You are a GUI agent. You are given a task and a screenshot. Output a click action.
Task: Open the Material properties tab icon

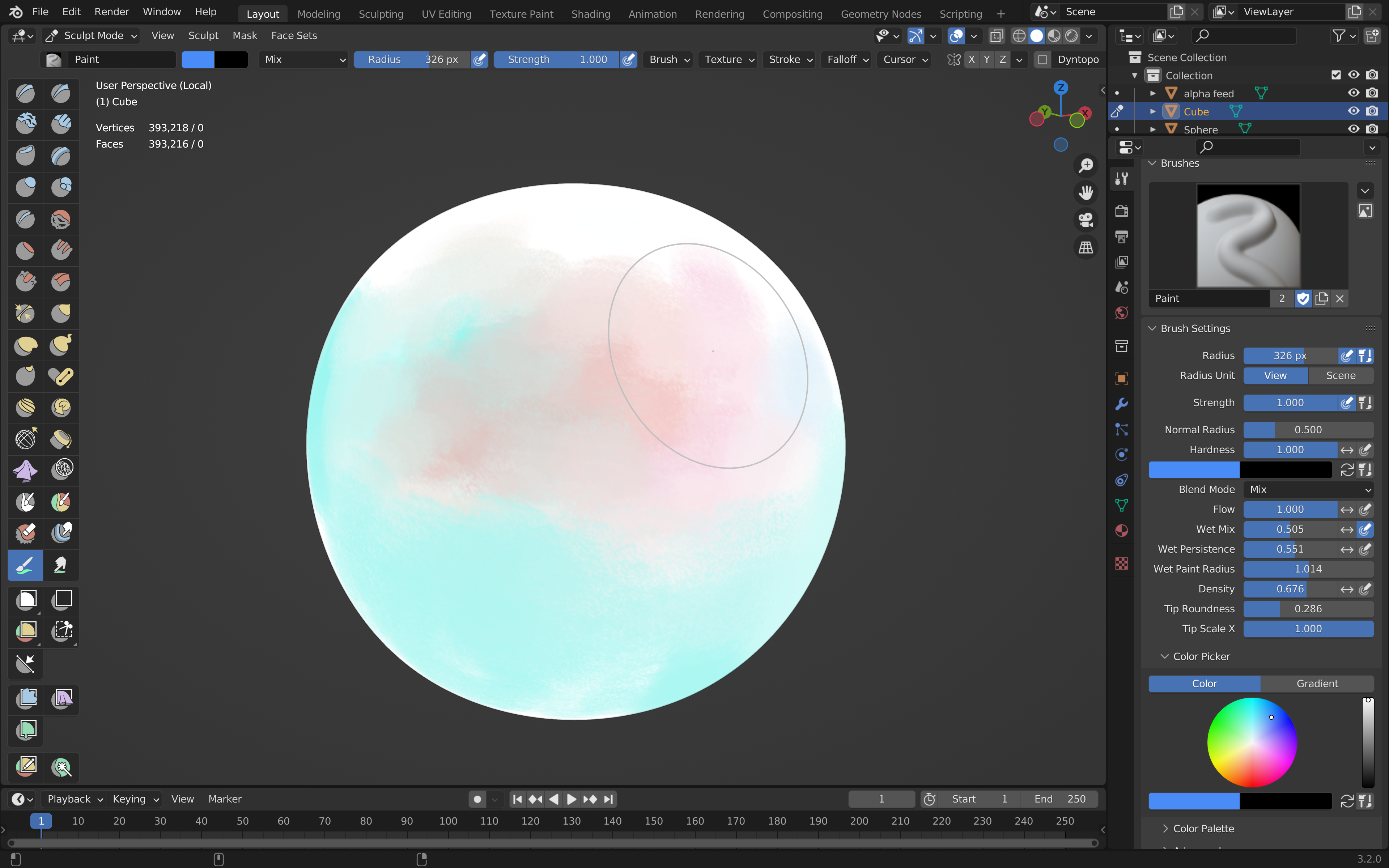tap(1122, 531)
